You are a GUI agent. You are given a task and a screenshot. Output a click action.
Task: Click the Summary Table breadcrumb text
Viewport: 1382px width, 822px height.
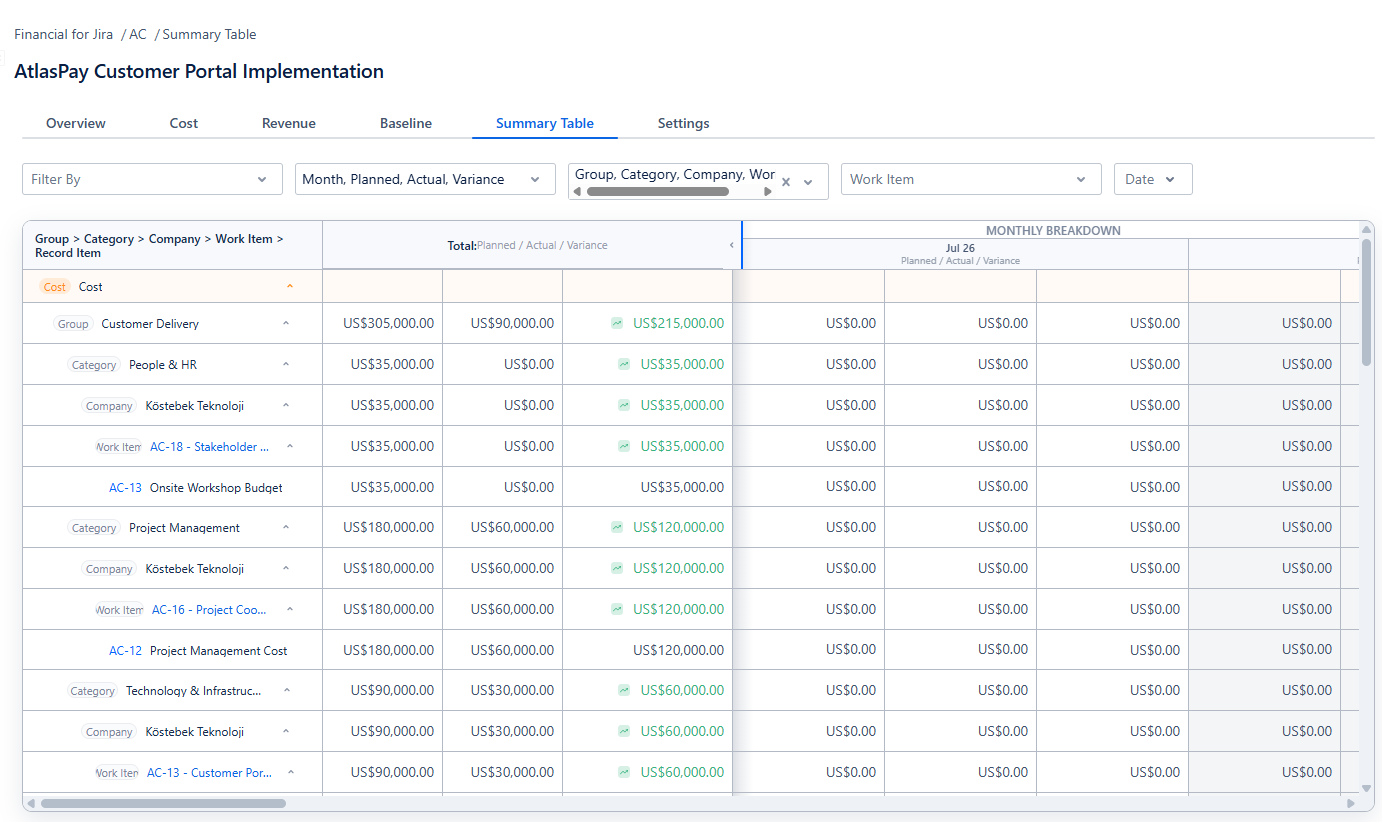(x=209, y=34)
